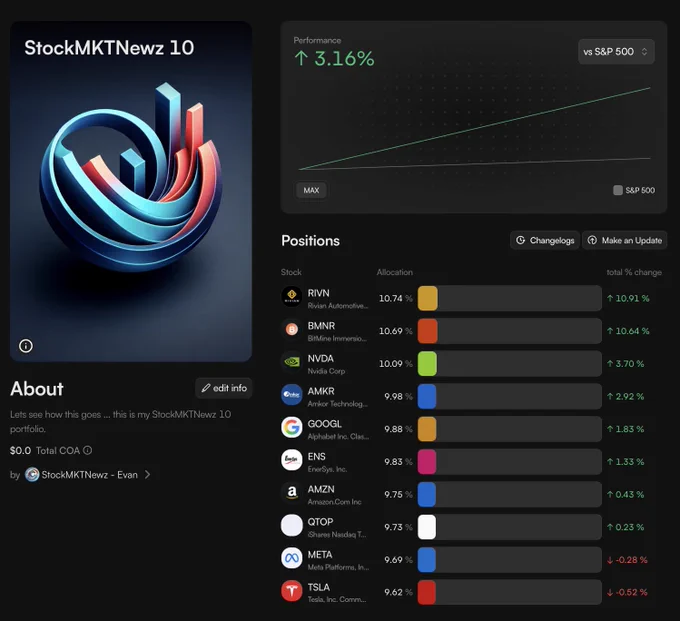Click the RIVN allocation color bar

click(428, 298)
